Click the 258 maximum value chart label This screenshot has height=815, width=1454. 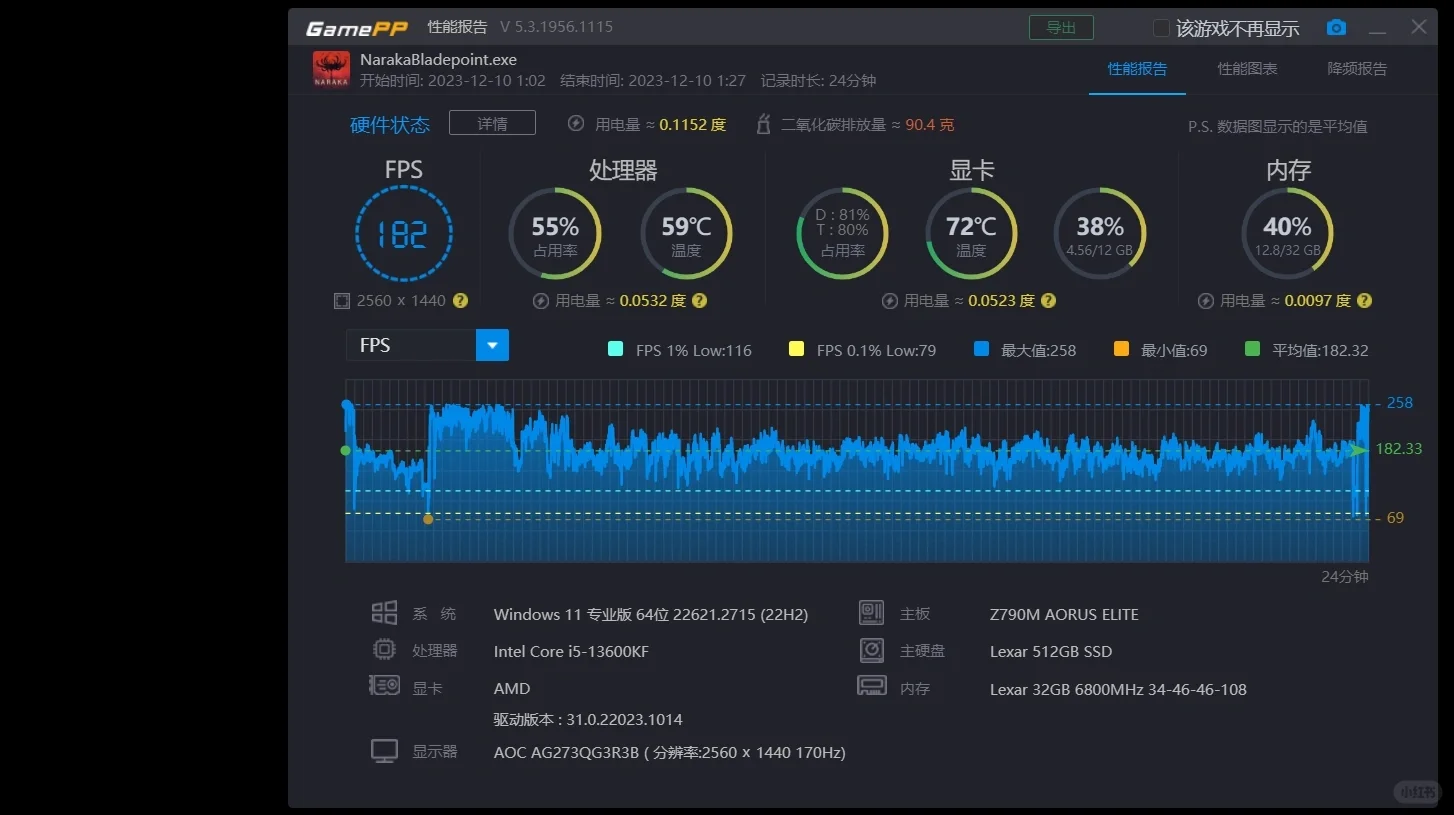[x=1399, y=403]
